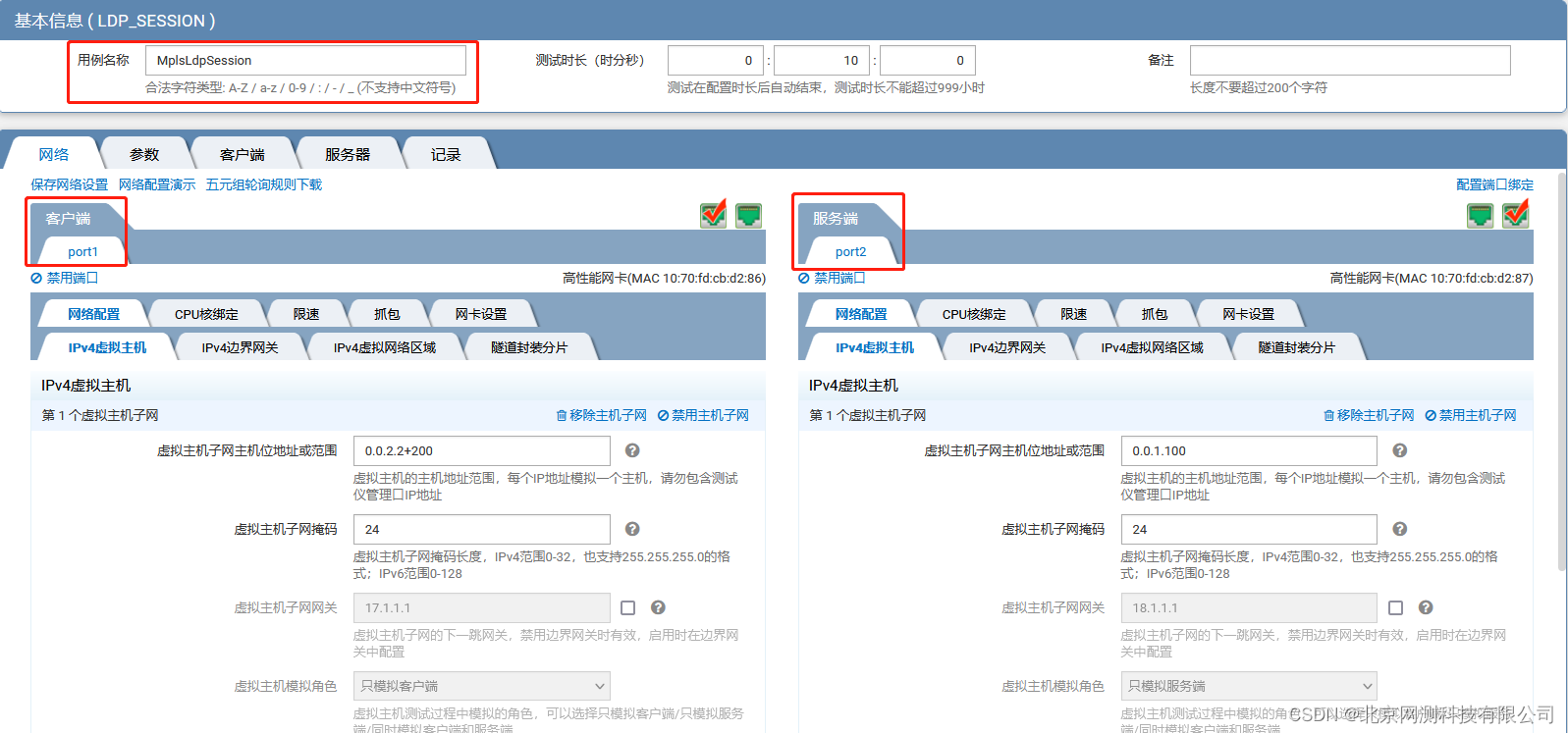The height and width of the screenshot is (733, 1568).
Task: Open client CPU核绑定 tab
Action: point(206,314)
